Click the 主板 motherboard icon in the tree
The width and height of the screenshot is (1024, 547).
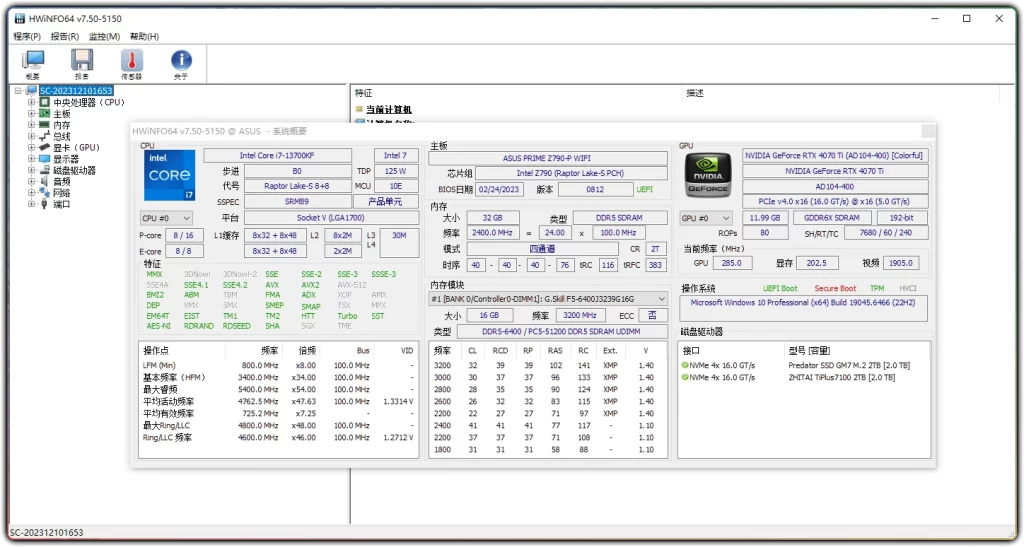coord(44,114)
